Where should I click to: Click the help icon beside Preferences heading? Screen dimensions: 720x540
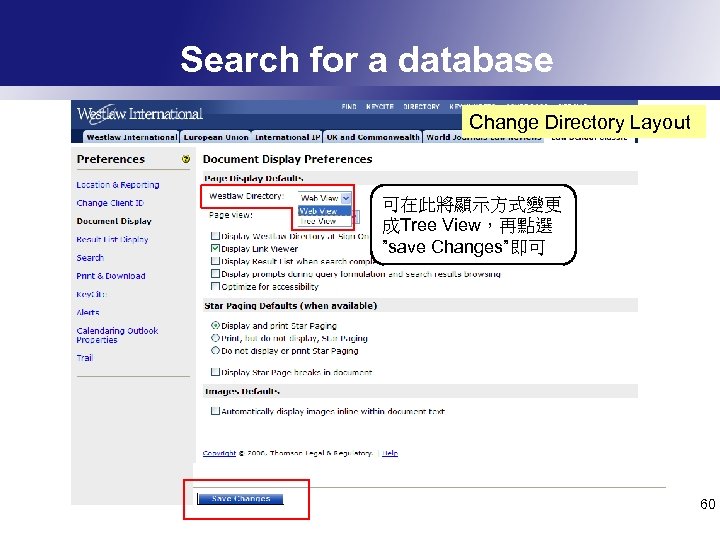coord(186,159)
